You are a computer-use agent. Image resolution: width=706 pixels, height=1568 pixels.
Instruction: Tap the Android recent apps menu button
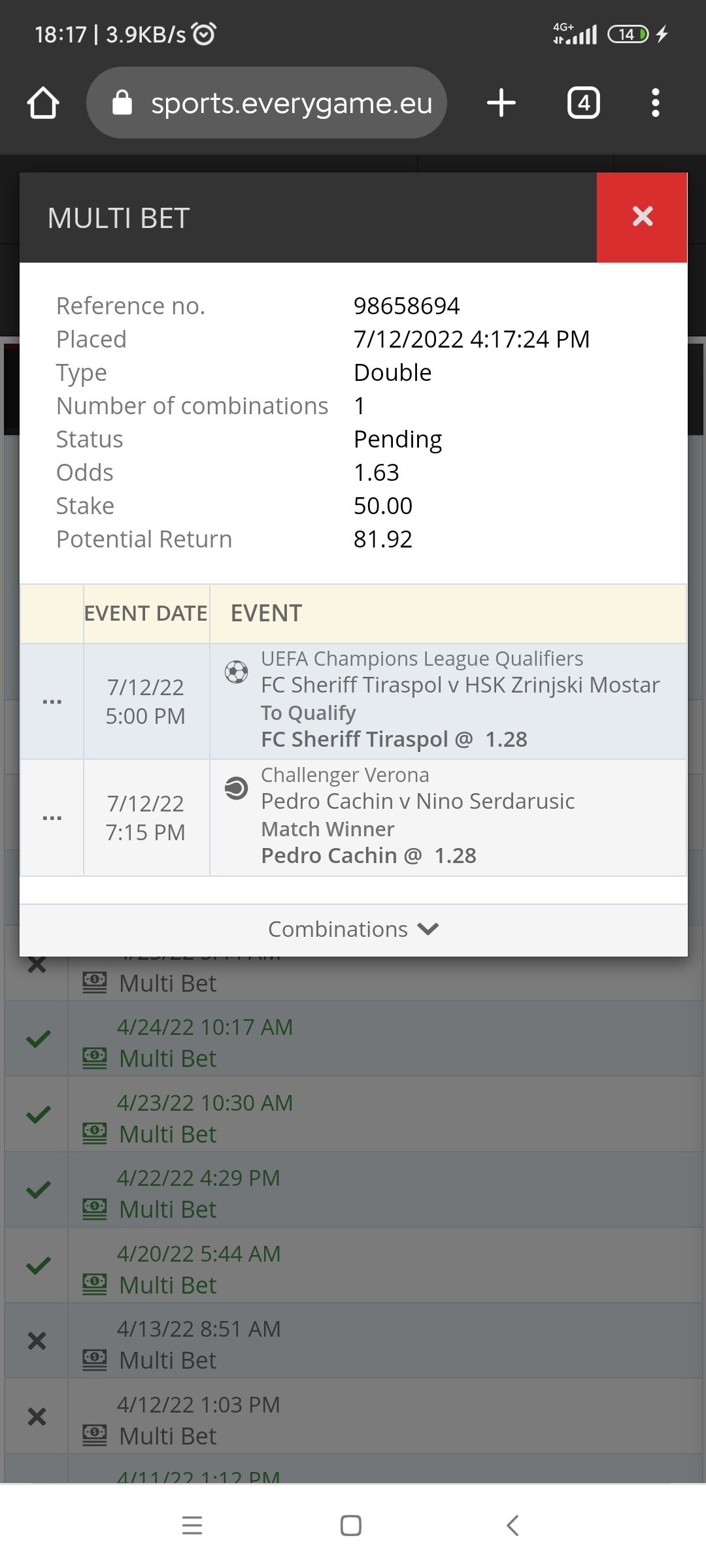[192, 1526]
